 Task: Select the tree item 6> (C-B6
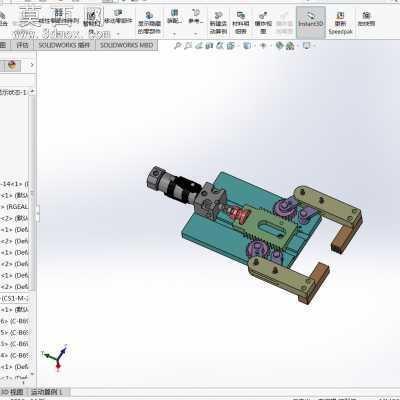coord(14,321)
